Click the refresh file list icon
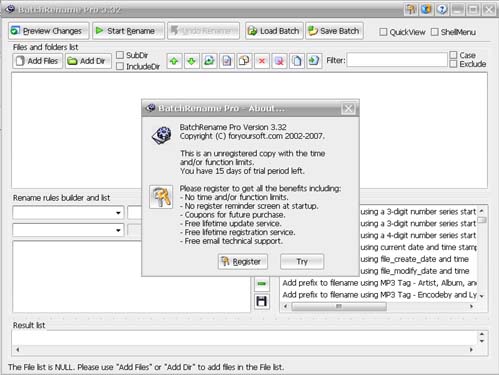Viewport: 499px width, 375px height. [x=209, y=61]
